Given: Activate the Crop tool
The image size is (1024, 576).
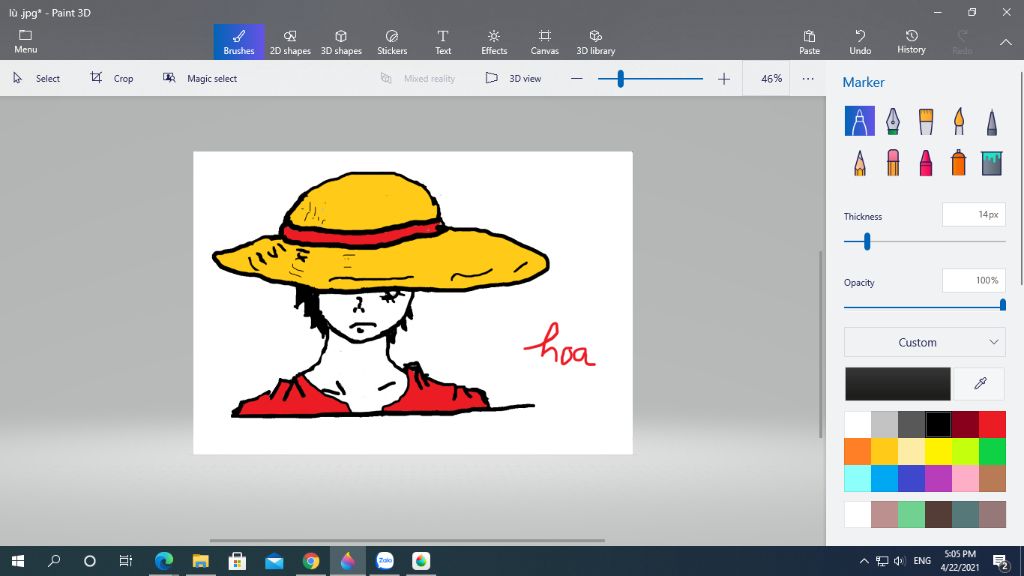Looking at the screenshot, I should pyautogui.click(x=112, y=78).
